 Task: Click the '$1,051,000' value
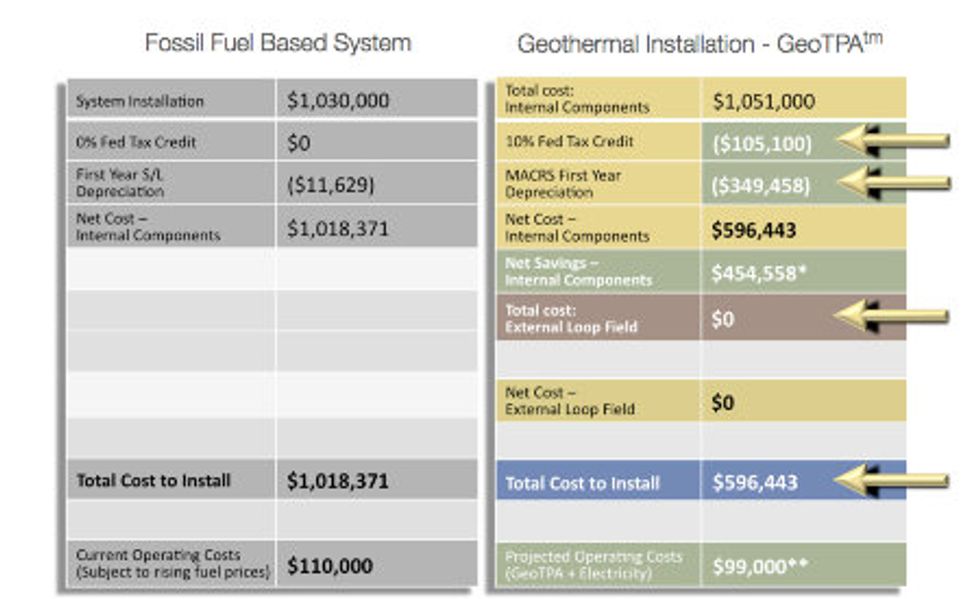(764, 101)
